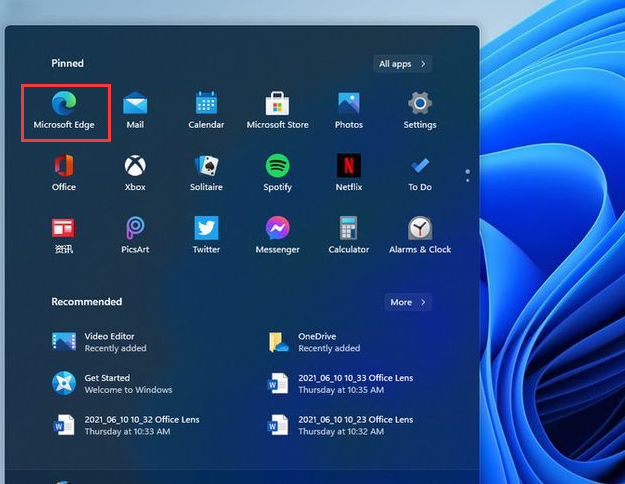
Task: Open 2021_06_10 10_33 Office Lens document
Action: tap(355, 383)
